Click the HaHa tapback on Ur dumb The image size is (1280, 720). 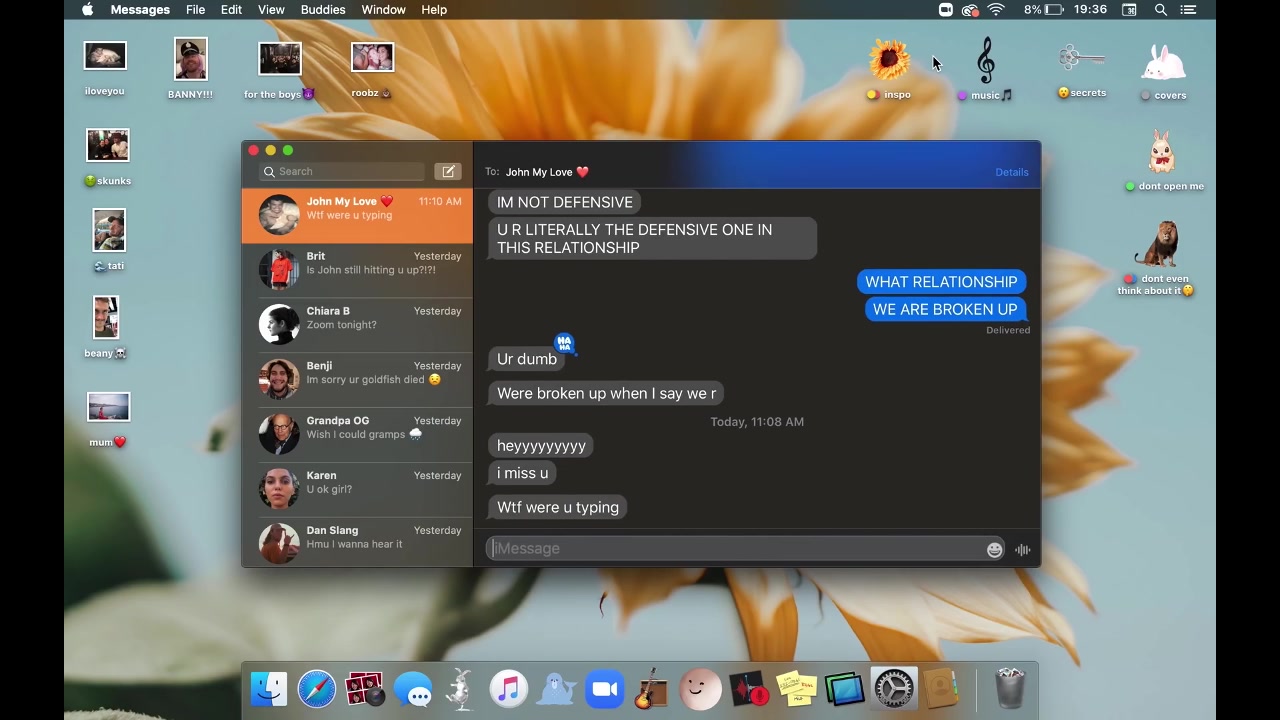click(x=564, y=344)
